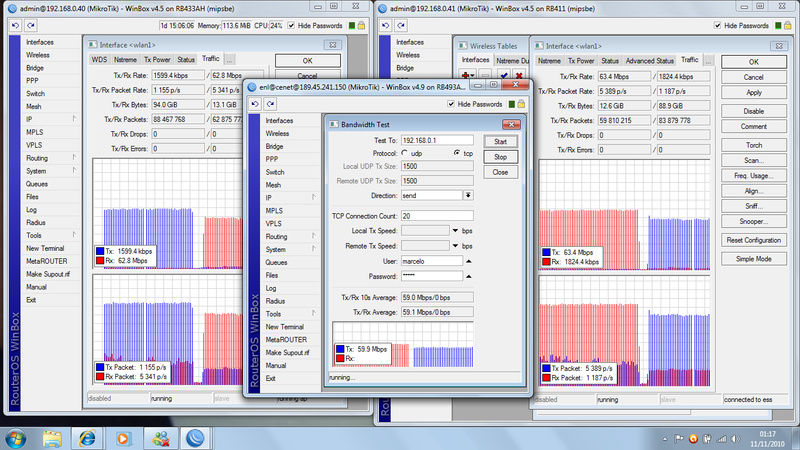The height and width of the screenshot is (450, 800).
Task: Click red X Disable icon in Wireless Tables
Action: click(x=519, y=75)
